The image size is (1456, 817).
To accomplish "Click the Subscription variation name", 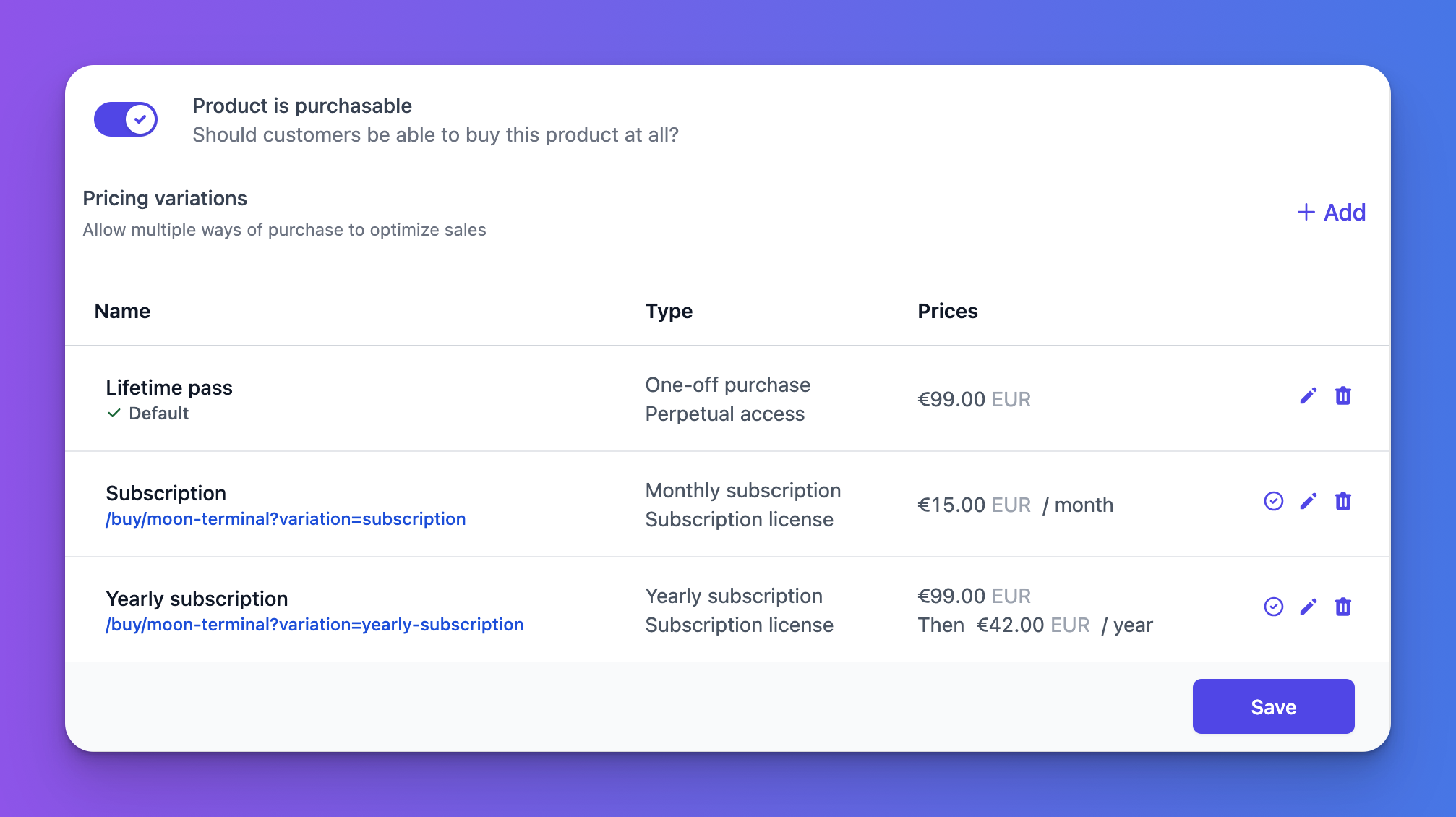I will [166, 493].
